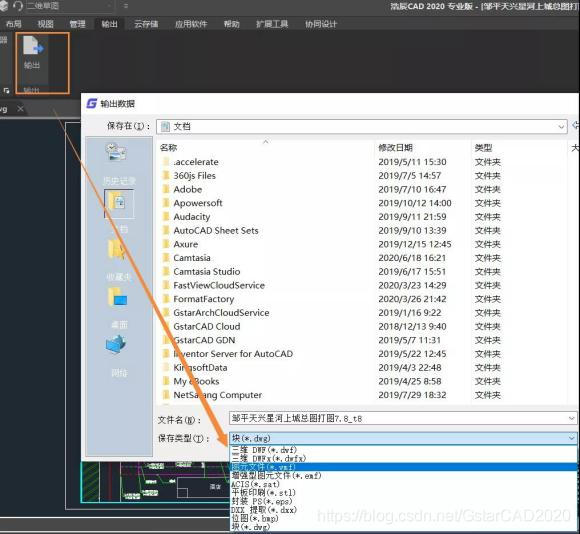This screenshot has height=534, width=580.
Task: Open the 视图 ribbon tab
Action: click(45, 24)
